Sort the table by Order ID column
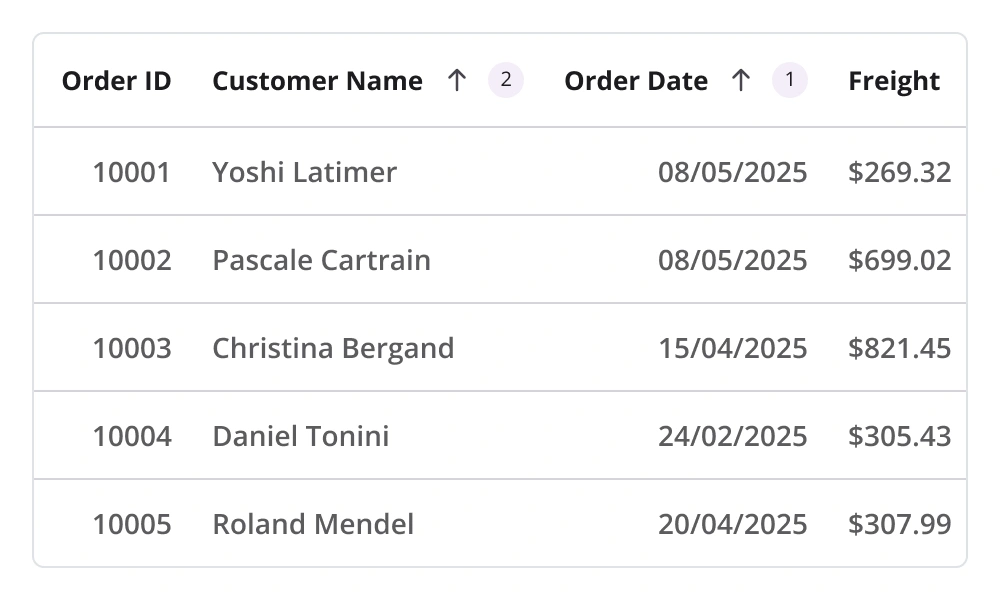Image resolution: width=1000 pixels, height=600 pixels. coord(117,81)
